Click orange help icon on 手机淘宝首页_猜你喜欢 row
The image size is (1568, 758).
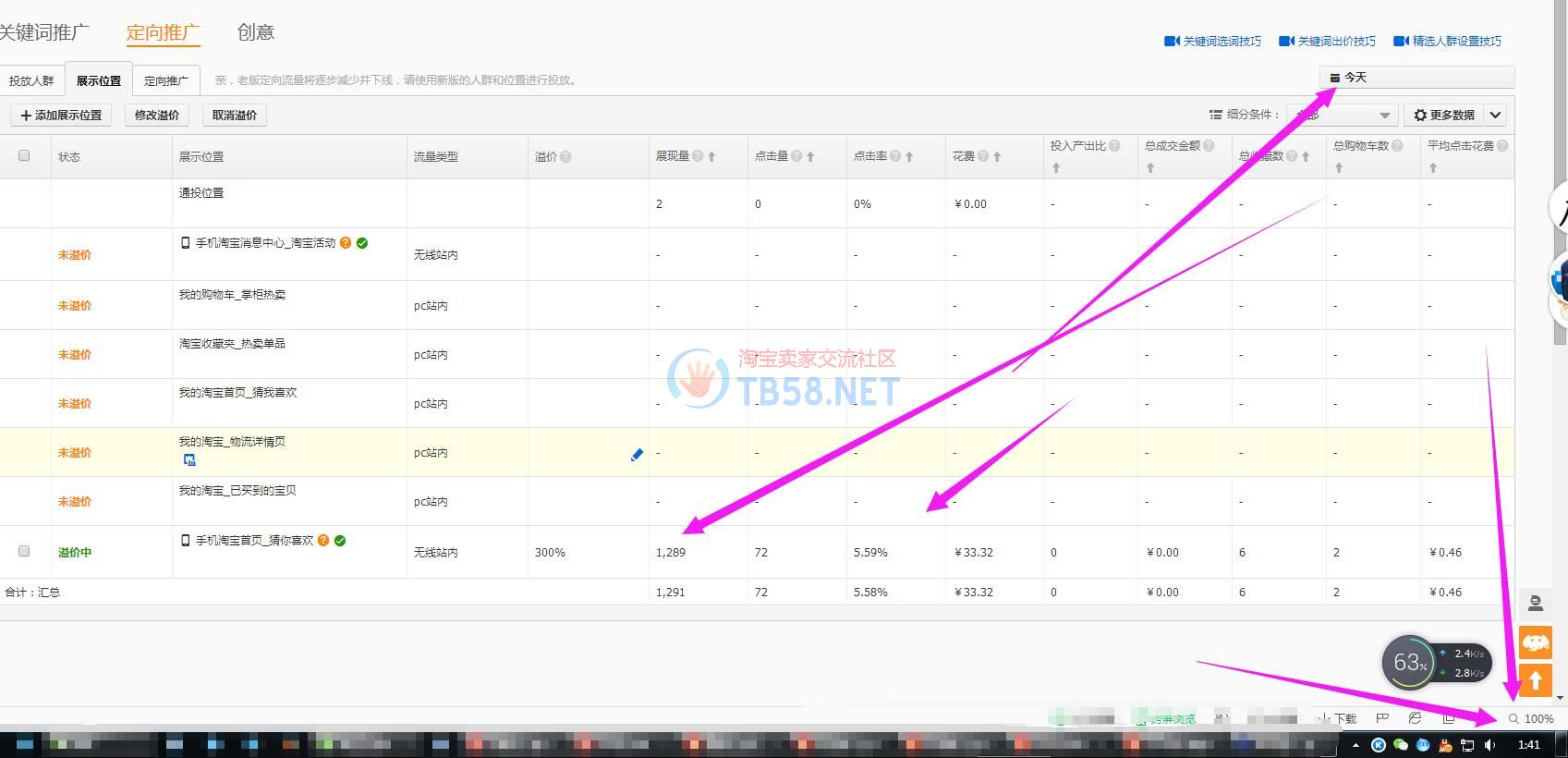pyautogui.click(x=323, y=541)
